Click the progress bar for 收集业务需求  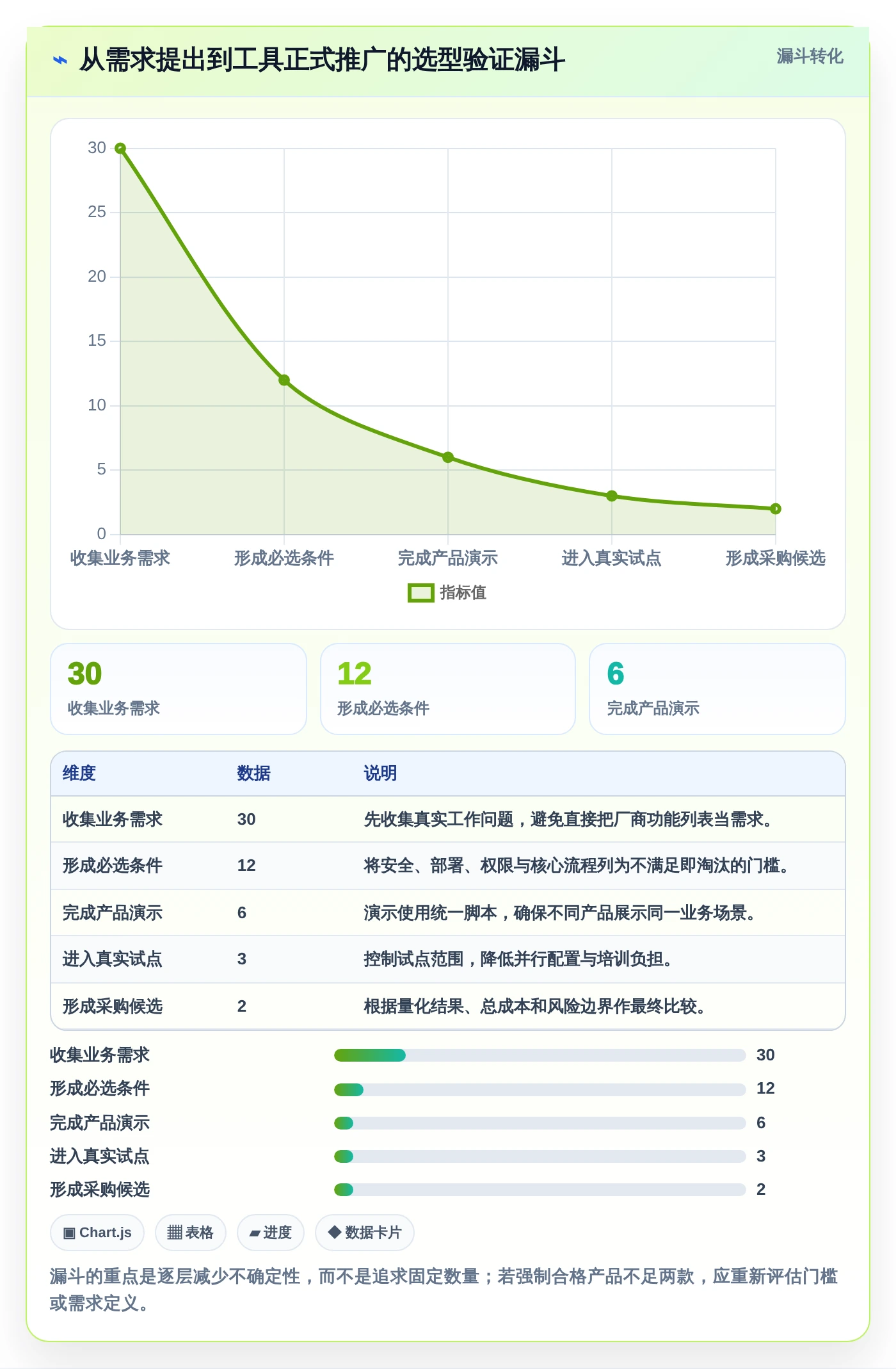point(540,1055)
